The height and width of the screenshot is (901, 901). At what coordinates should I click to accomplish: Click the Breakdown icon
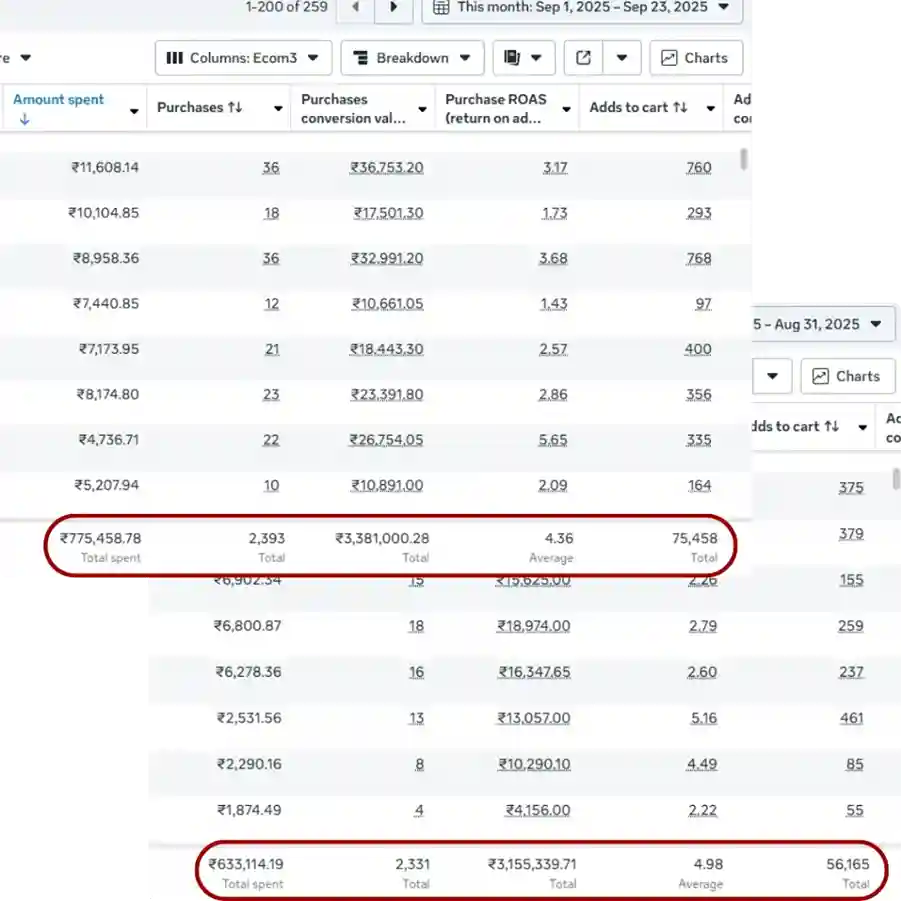tap(361, 58)
